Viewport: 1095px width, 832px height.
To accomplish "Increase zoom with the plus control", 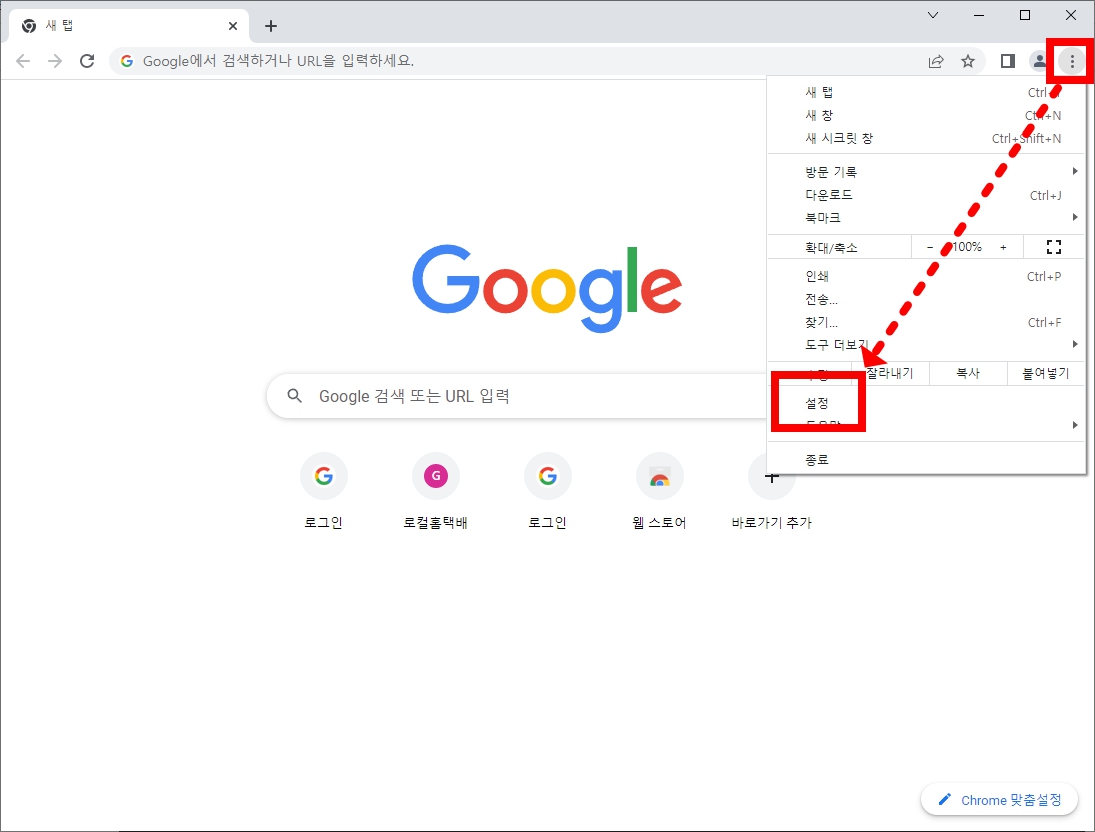I will pyautogui.click(x=1003, y=246).
